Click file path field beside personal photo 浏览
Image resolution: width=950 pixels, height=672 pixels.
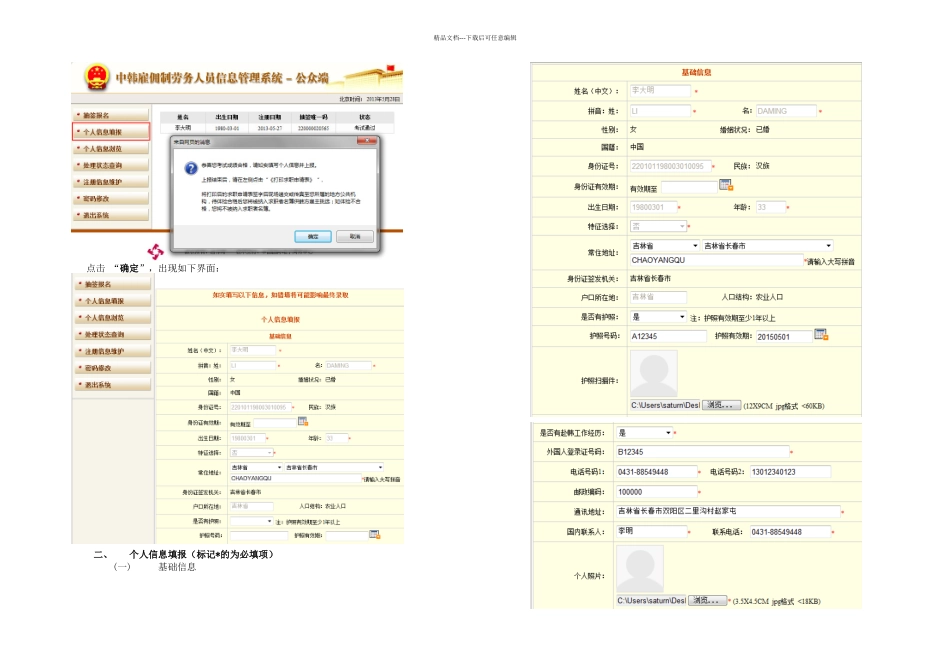click(x=651, y=600)
